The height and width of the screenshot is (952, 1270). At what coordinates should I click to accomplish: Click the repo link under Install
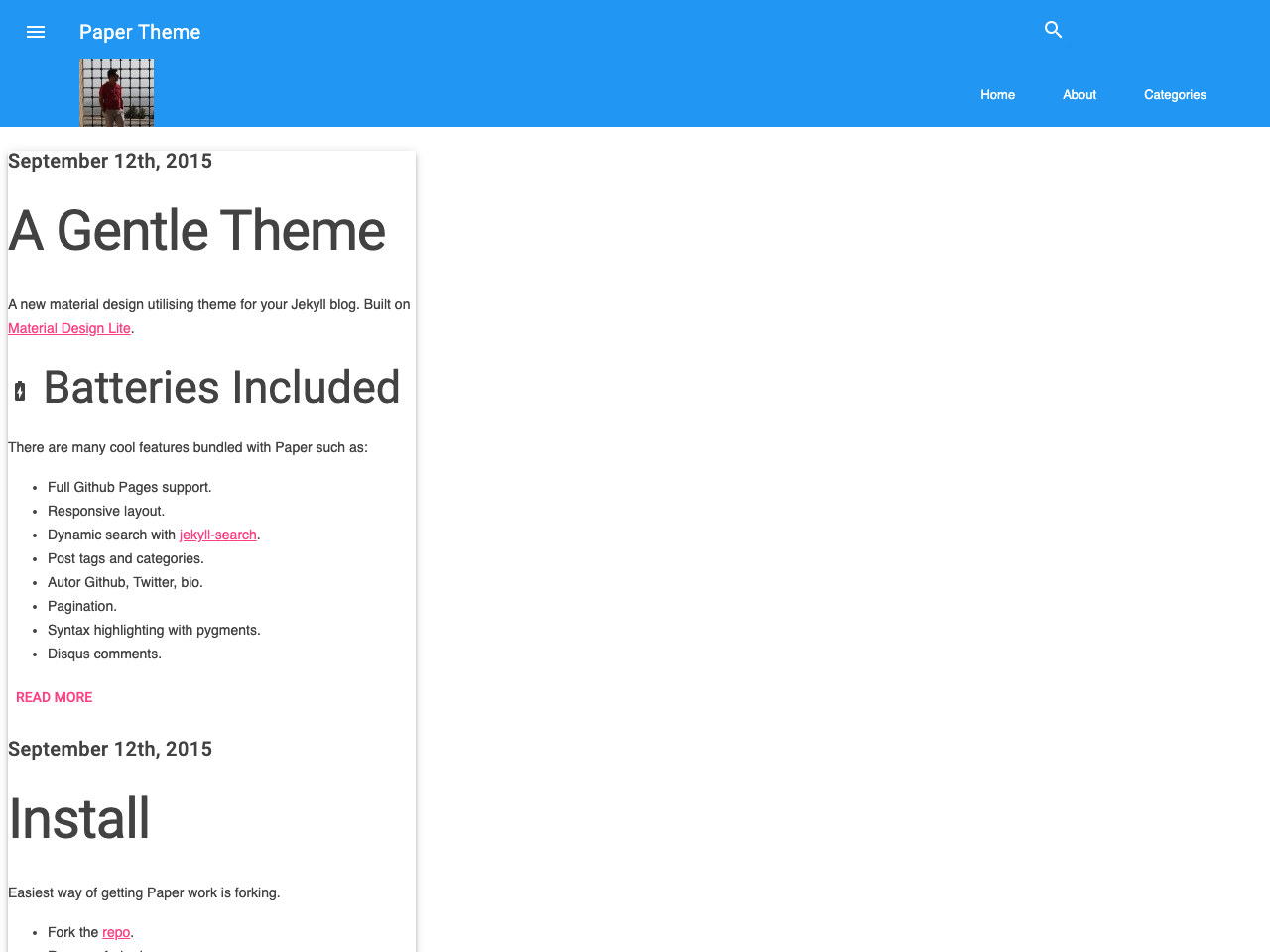pos(115,932)
